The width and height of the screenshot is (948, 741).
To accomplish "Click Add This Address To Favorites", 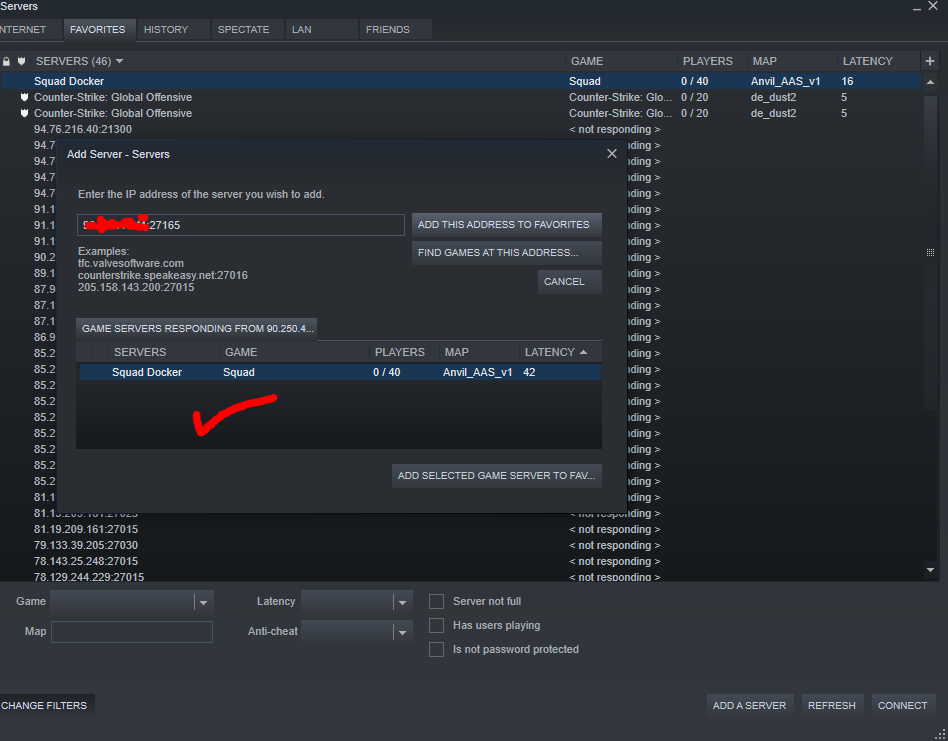I will pyautogui.click(x=507, y=225).
